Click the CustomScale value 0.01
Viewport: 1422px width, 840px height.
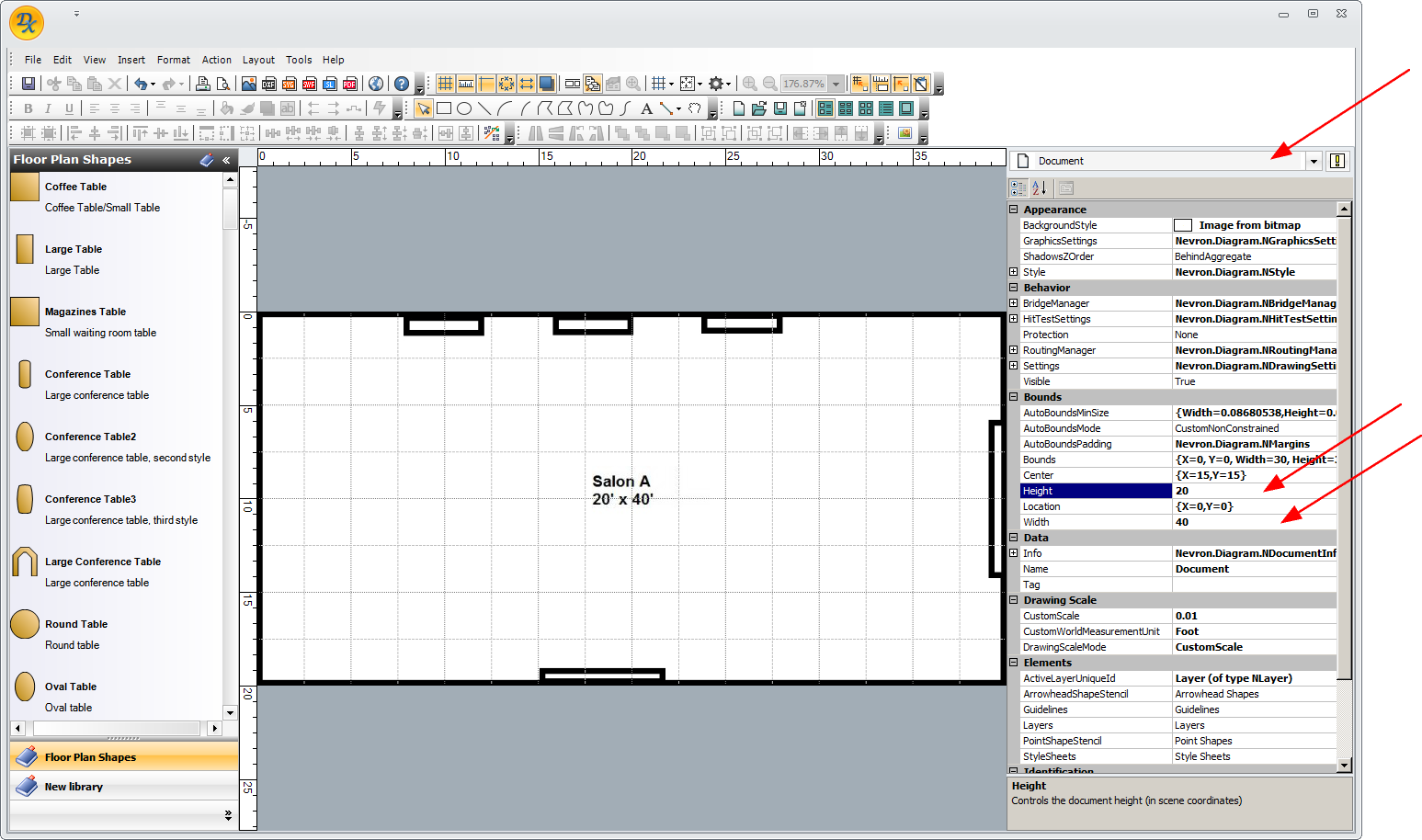[1254, 616]
